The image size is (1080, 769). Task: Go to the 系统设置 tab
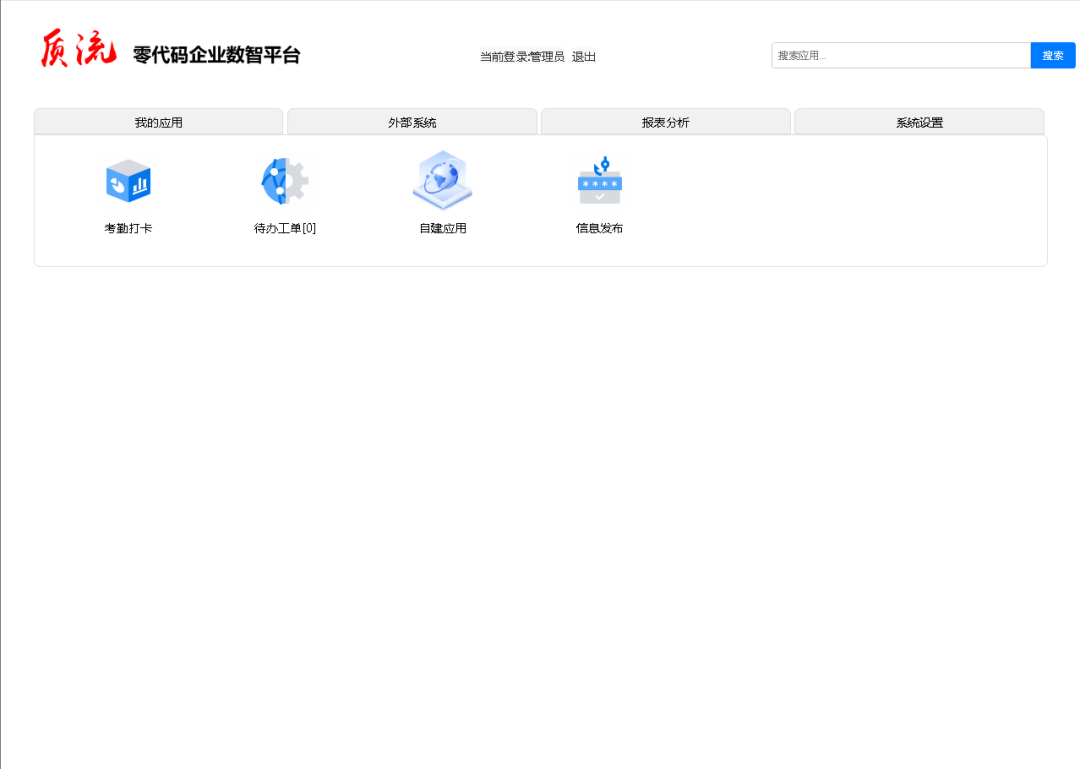coord(919,121)
